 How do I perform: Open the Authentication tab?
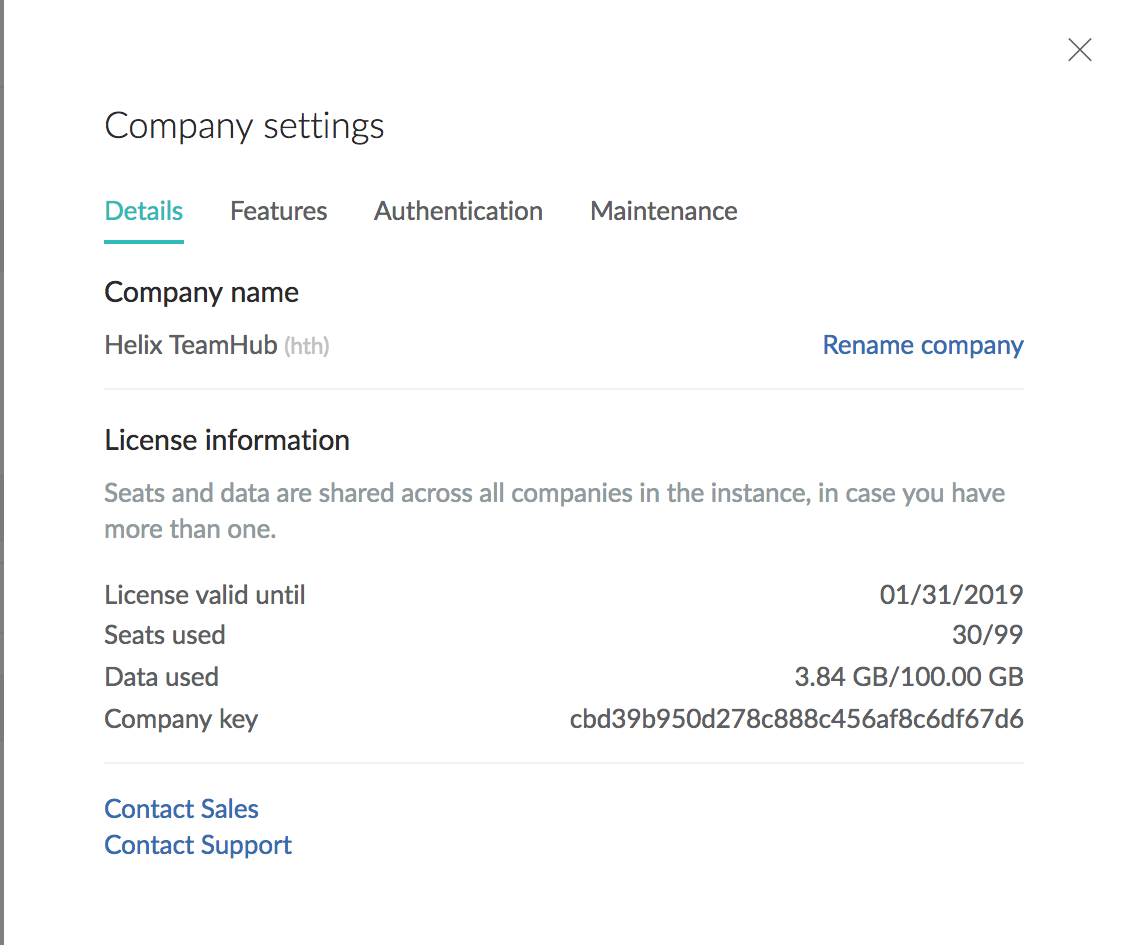(458, 211)
